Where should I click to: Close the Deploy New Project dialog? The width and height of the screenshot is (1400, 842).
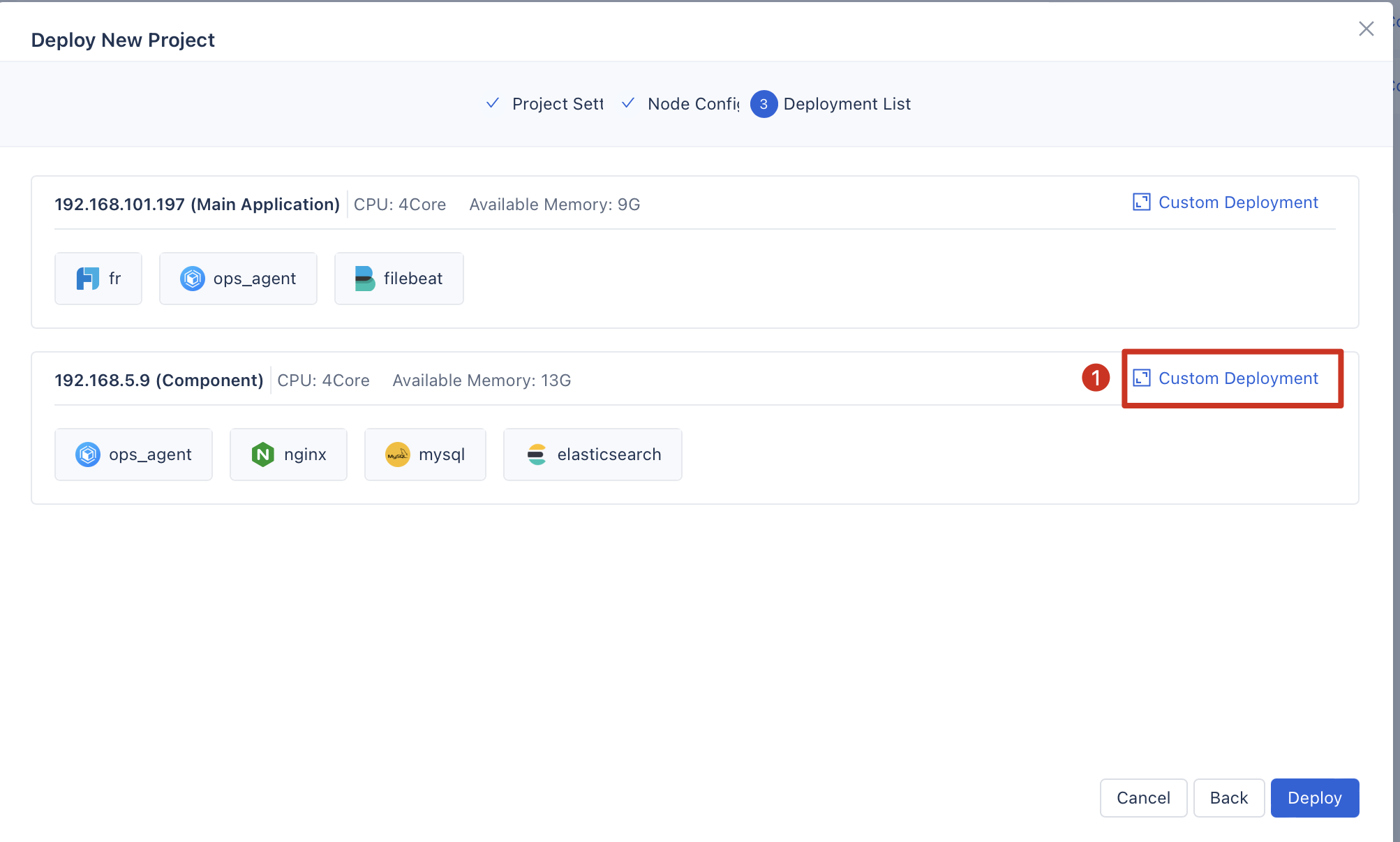coord(1366,29)
